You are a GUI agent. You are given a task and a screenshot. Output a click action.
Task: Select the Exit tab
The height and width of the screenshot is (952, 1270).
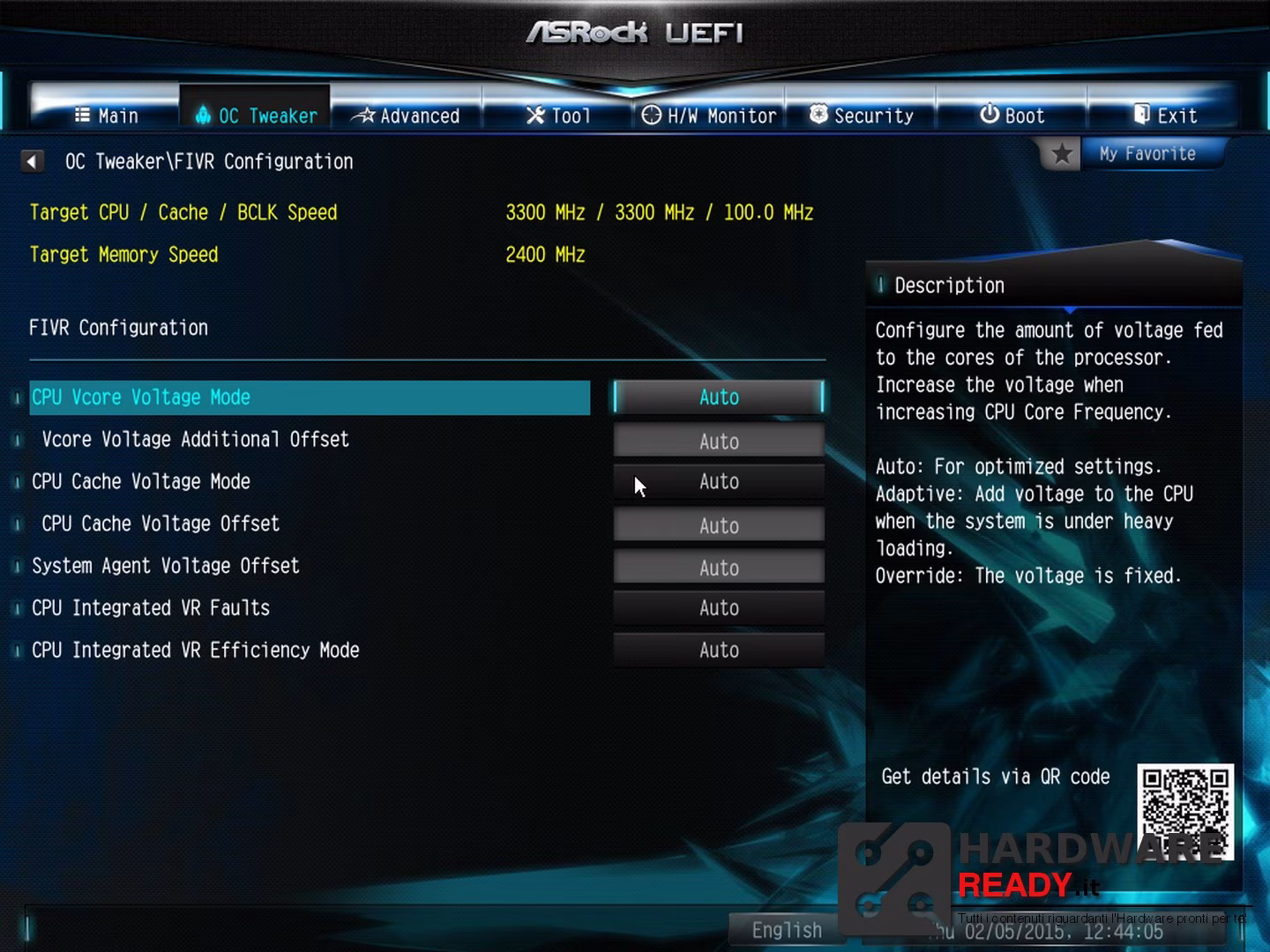point(1164,115)
